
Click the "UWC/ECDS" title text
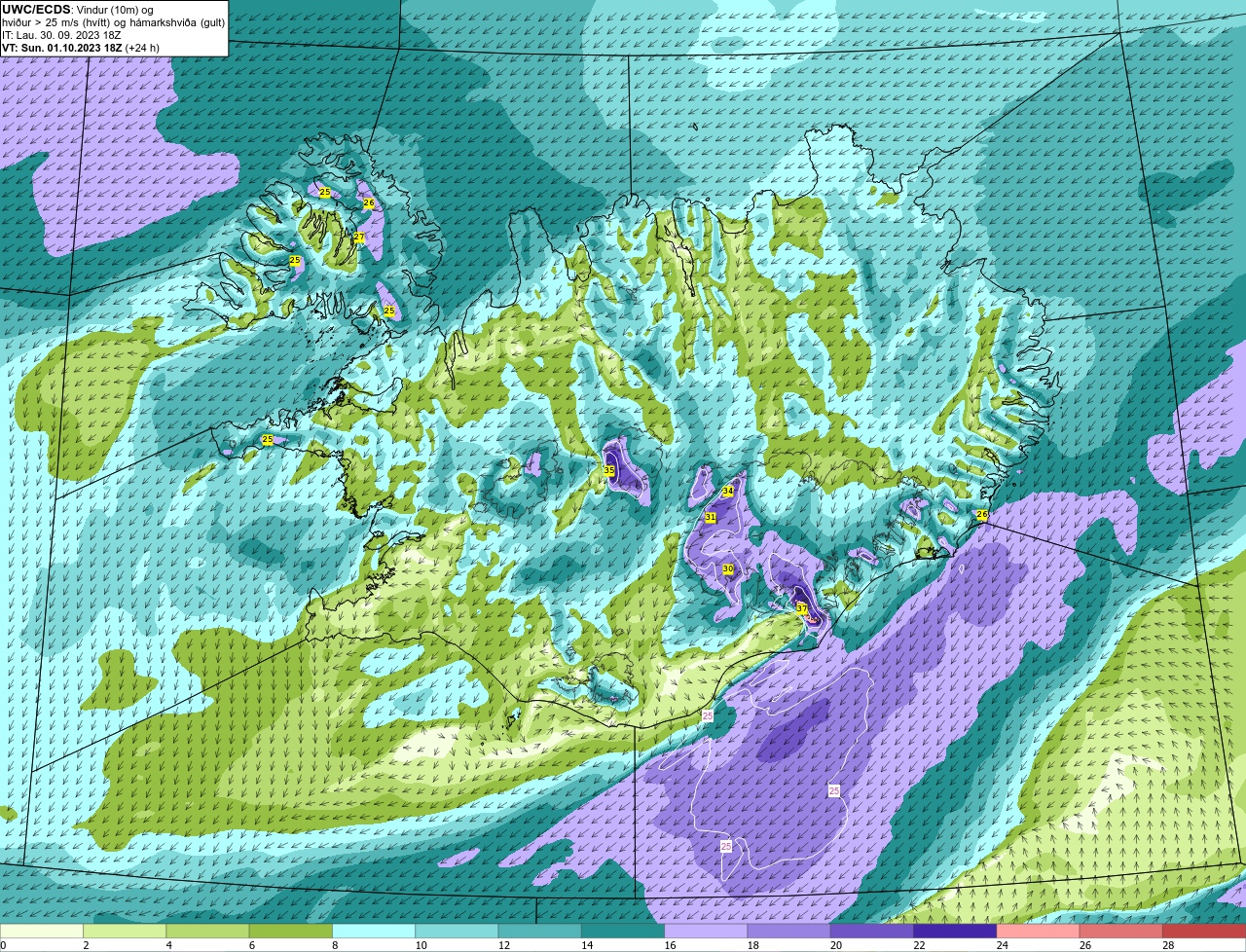tap(36, 10)
